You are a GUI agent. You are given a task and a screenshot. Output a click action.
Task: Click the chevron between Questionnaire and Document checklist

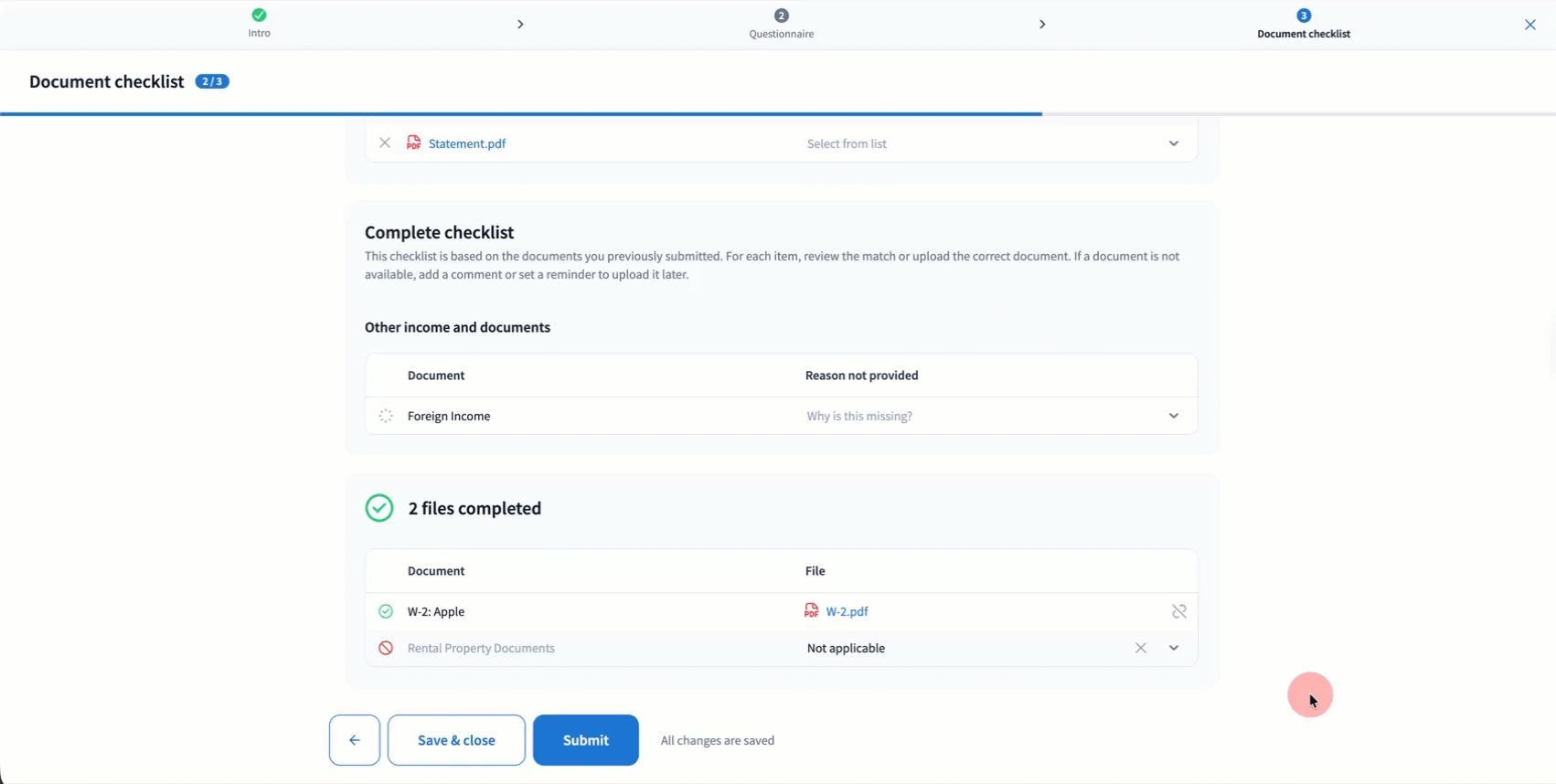click(1042, 25)
